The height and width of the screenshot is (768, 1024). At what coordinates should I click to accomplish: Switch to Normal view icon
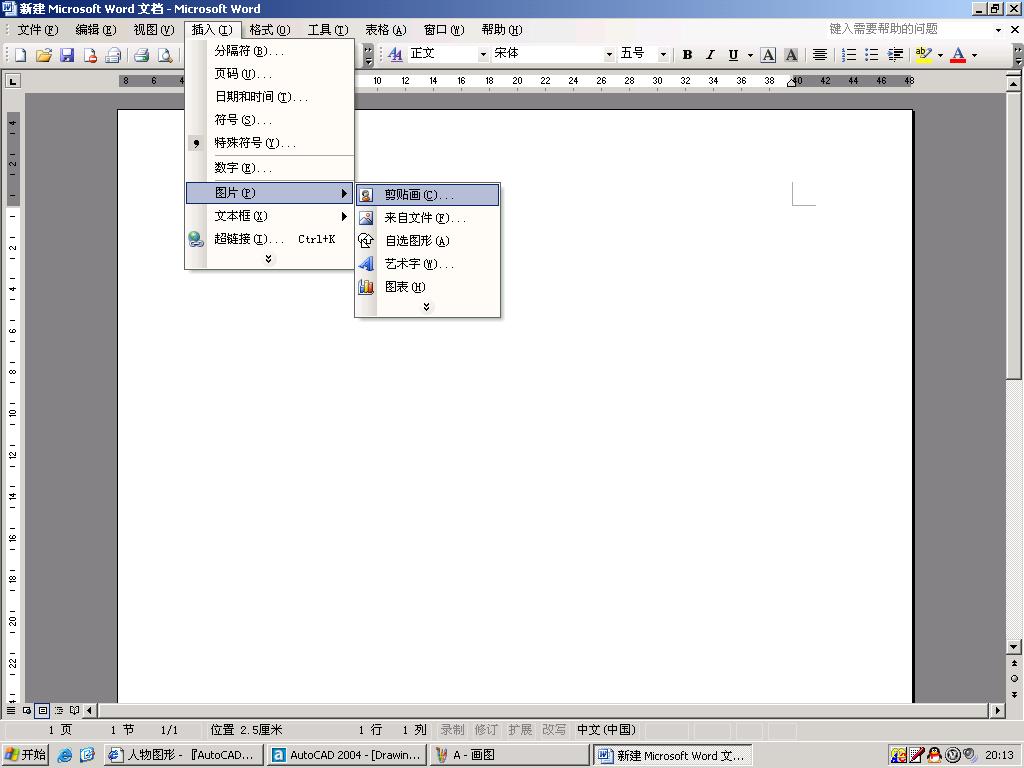[x=11, y=710]
